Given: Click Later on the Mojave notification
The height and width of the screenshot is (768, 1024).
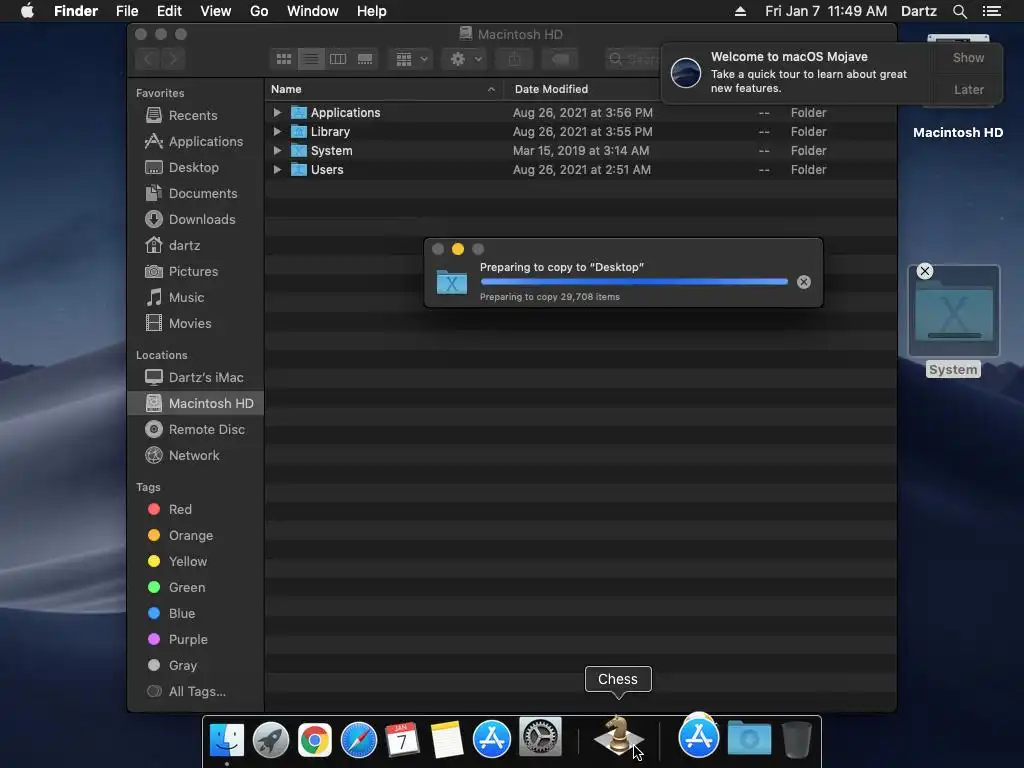Looking at the screenshot, I should [x=968, y=89].
